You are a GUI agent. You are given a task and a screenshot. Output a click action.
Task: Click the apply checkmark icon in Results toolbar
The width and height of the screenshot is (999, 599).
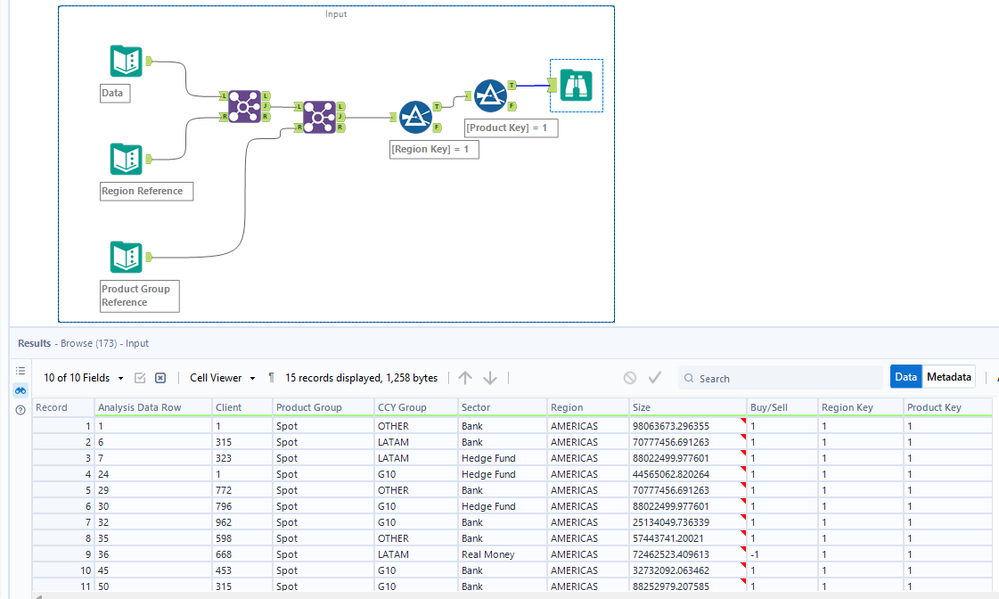point(654,378)
